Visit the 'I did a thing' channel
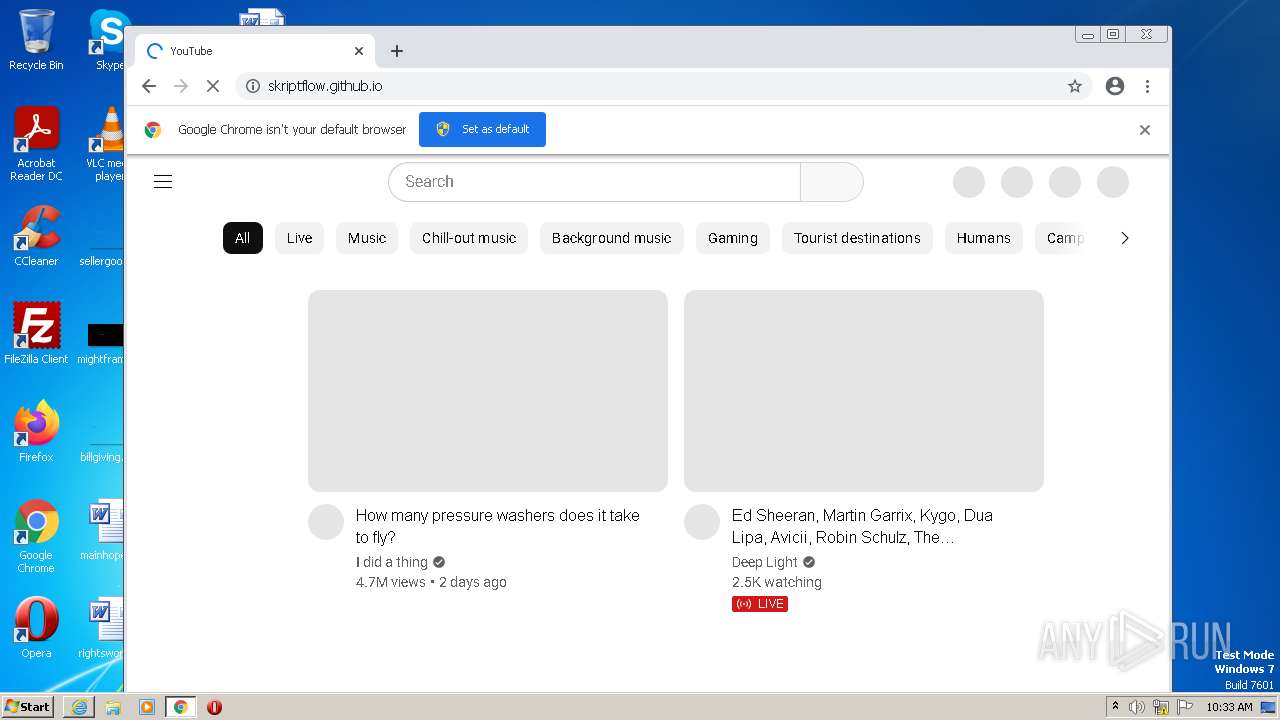Image resolution: width=1280 pixels, height=720 pixels. [392, 562]
